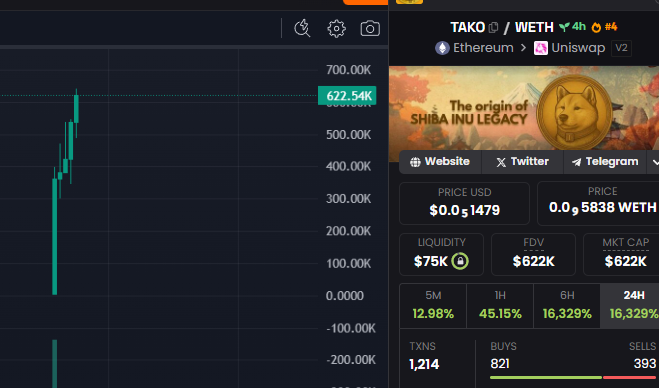Screen dimensions: 659x388
Task: Click the Uniswap unicorn logo icon
Action: (540, 48)
